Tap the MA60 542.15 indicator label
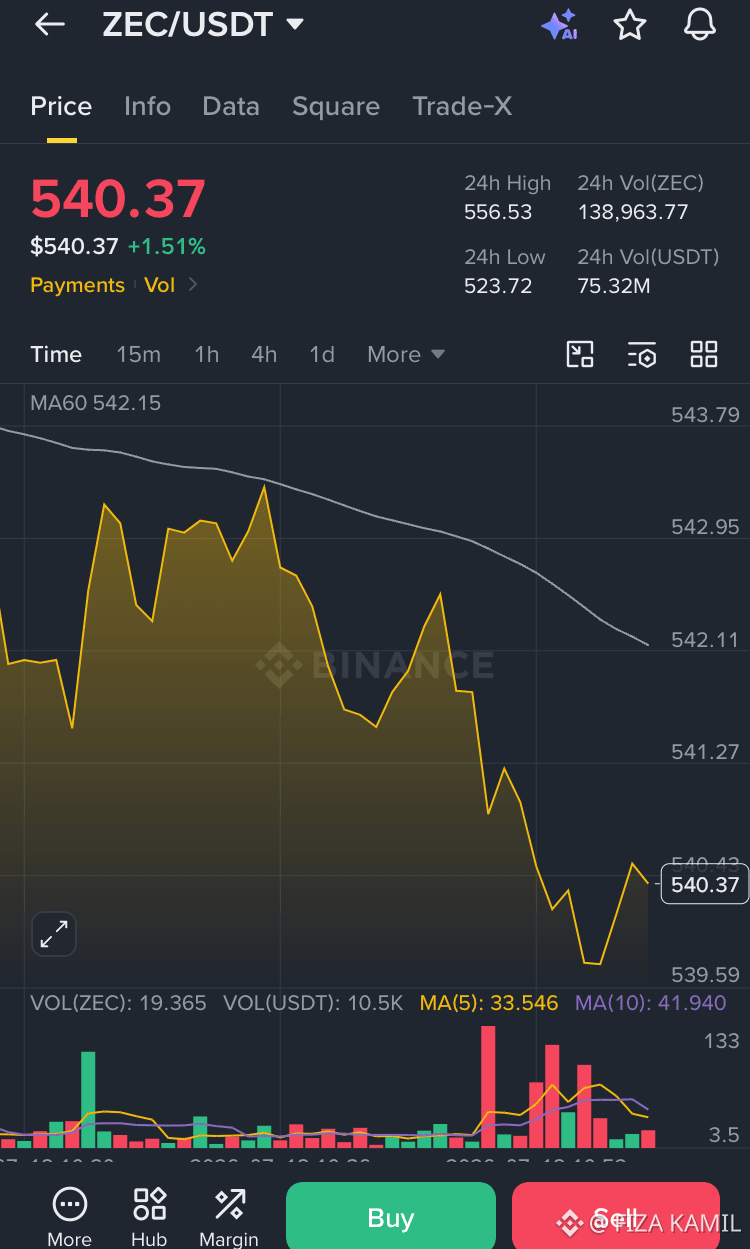The image size is (750, 1249). pyautogui.click(x=96, y=403)
